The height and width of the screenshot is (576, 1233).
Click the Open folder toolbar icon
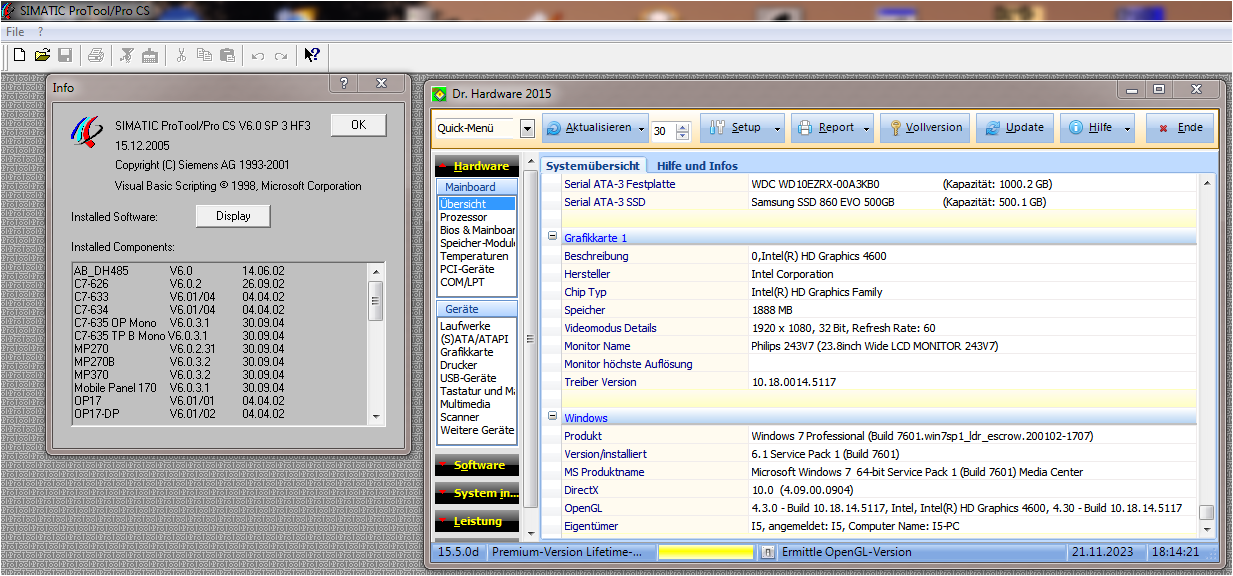click(x=42, y=55)
